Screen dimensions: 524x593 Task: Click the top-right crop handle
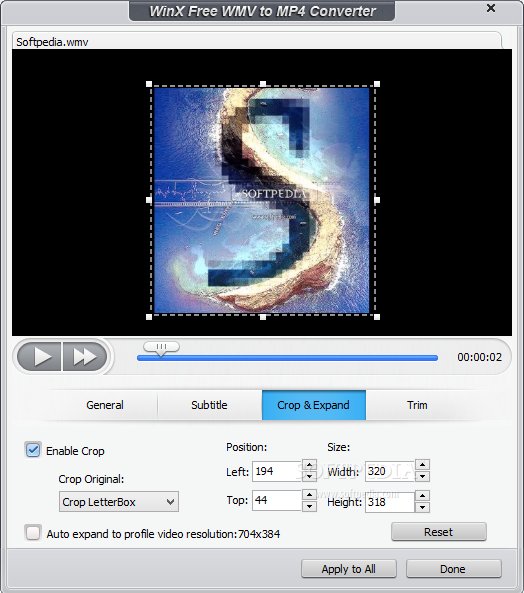[377, 84]
